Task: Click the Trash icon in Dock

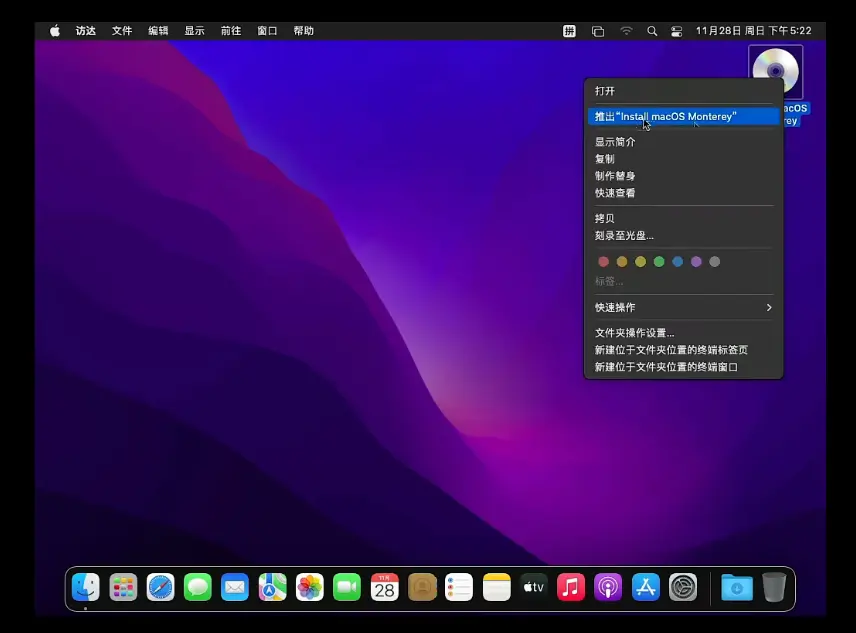Action: point(774,587)
